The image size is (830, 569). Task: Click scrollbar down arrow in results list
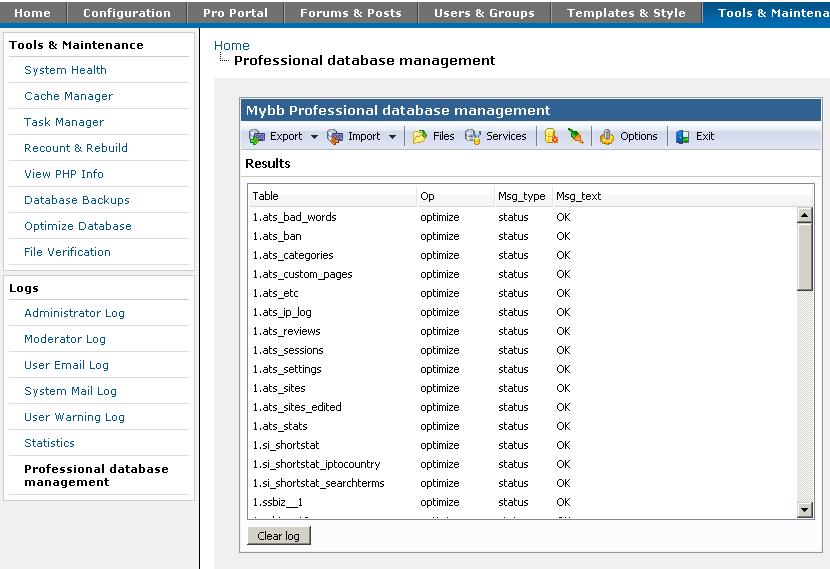805,510
